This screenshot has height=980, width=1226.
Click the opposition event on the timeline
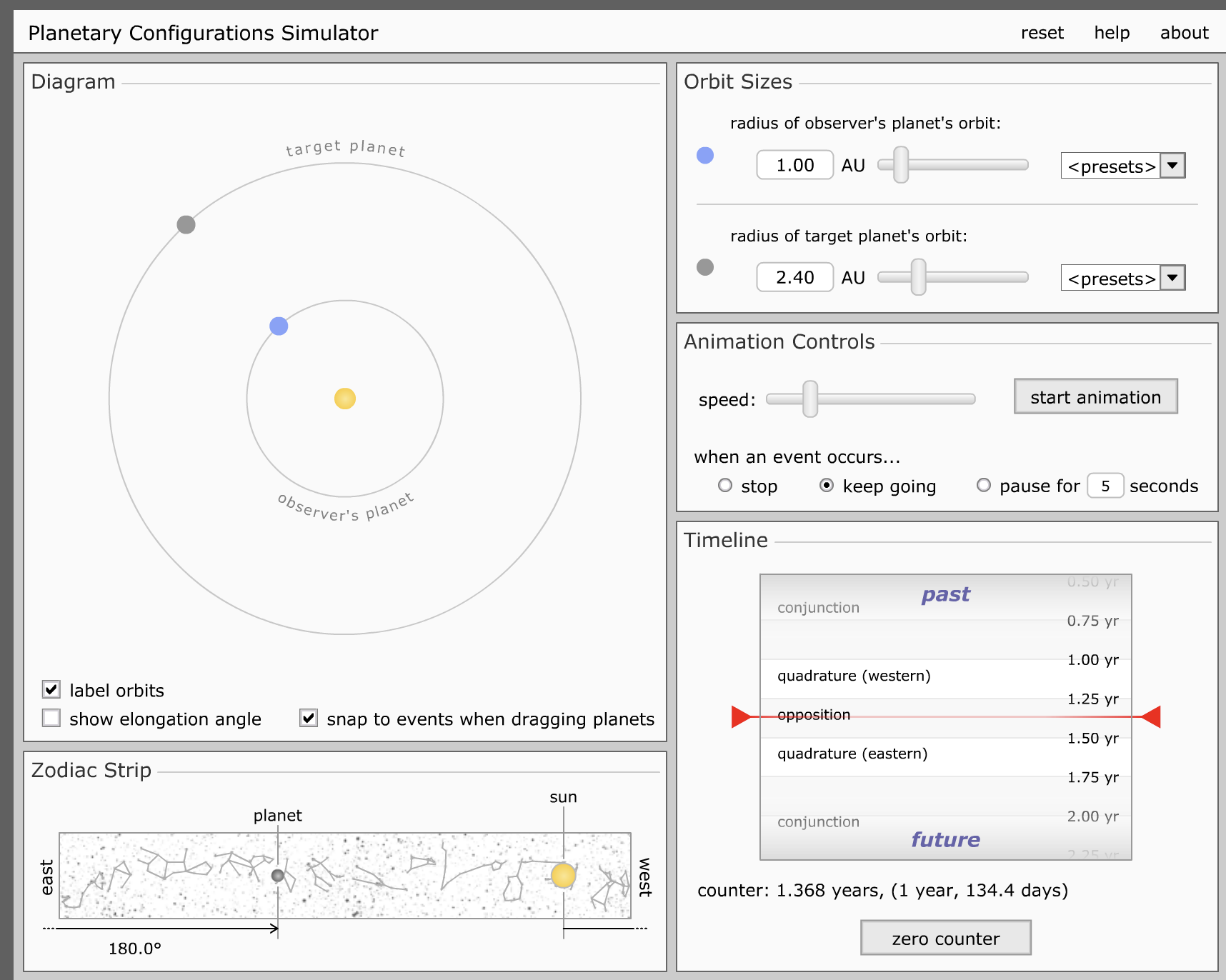tap(814, 714)
